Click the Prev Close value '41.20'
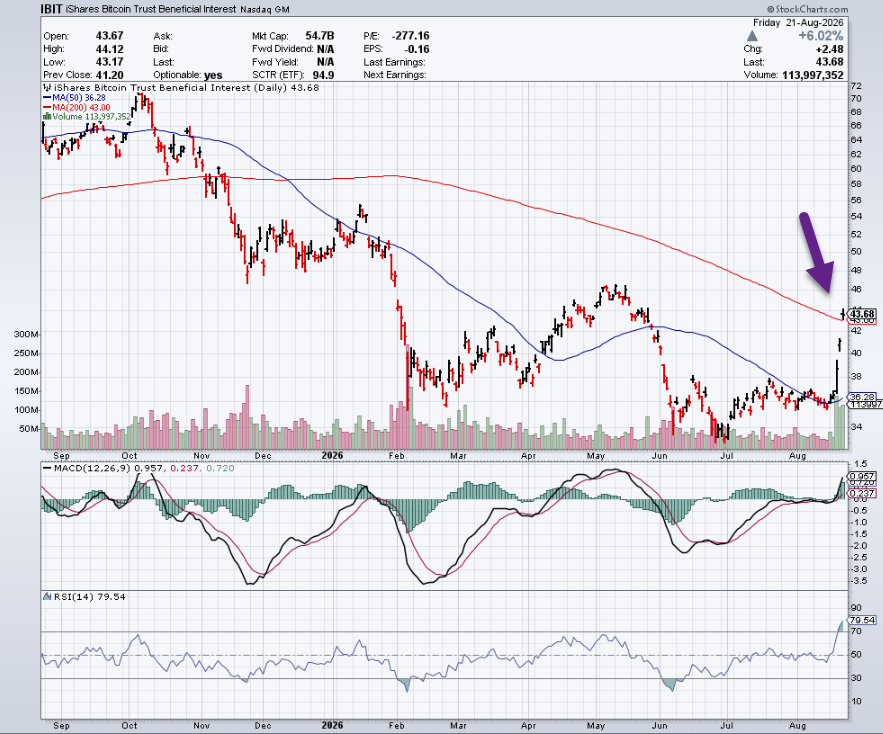Image resolution: width=883 pixels, height=734 pixels. [x=109, y=75]
